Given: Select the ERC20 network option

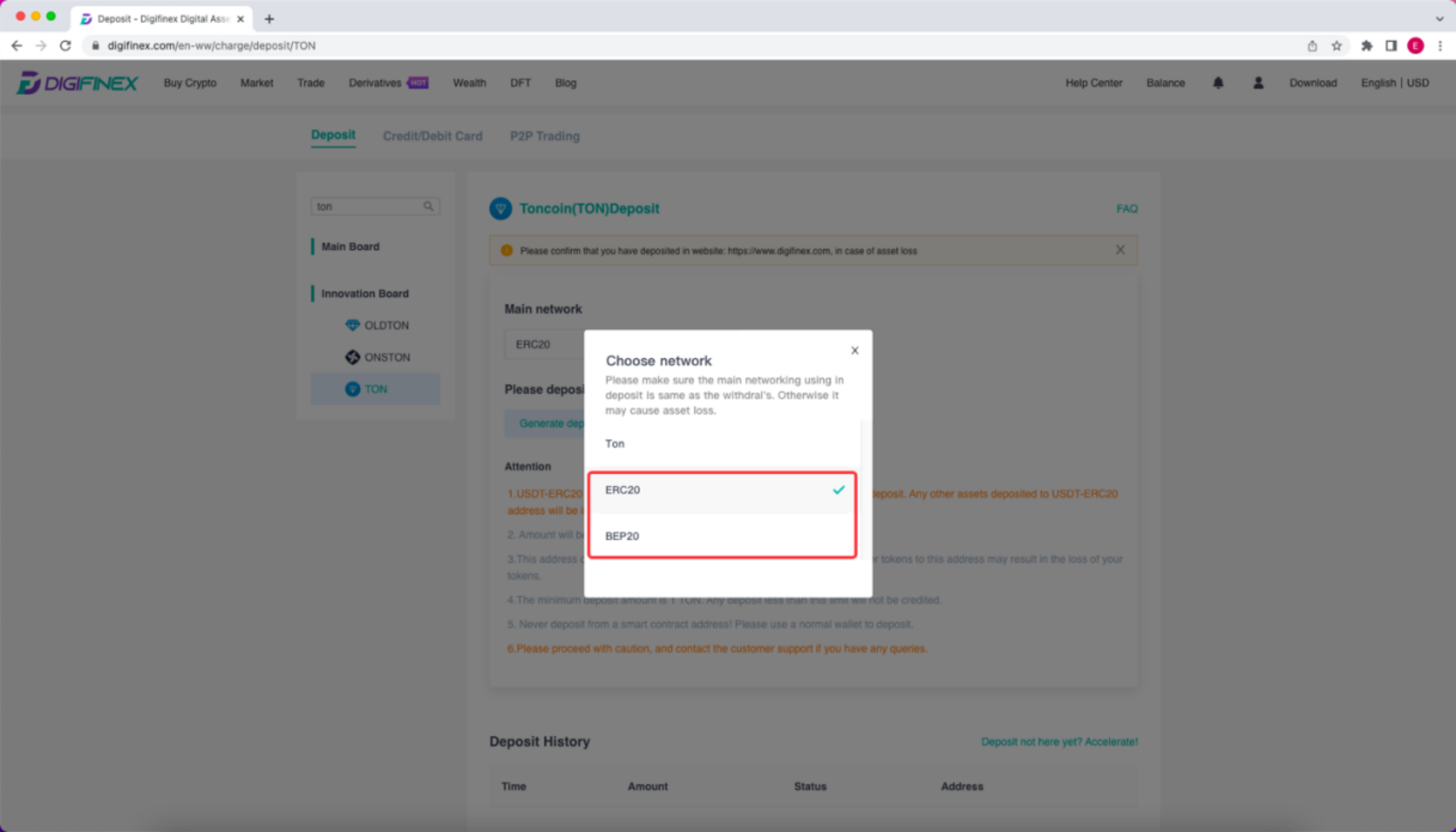Looking at the screenshot, I should [723, 490].
